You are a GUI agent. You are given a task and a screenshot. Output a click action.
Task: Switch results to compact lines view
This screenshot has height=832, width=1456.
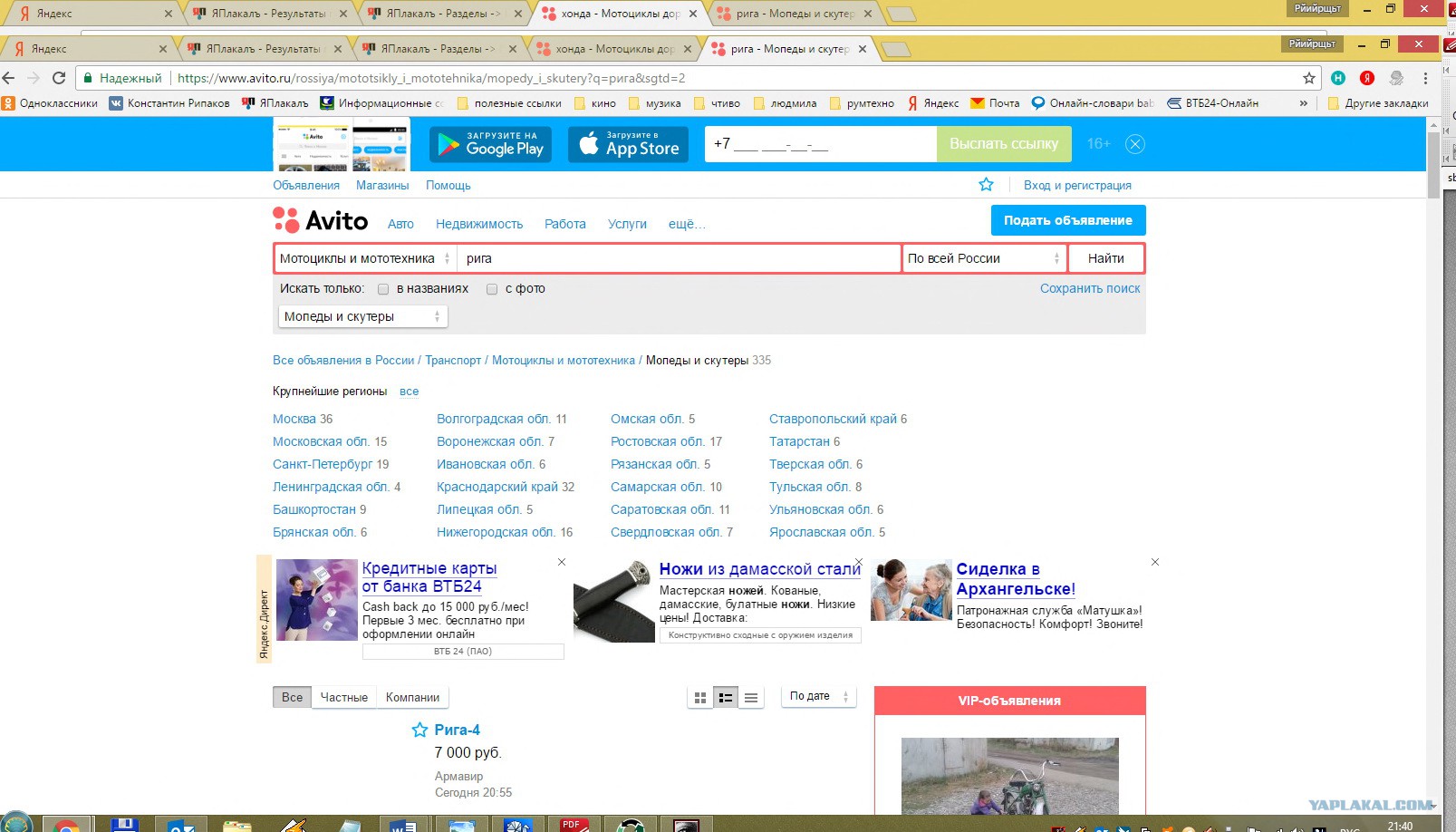[751, 697]
